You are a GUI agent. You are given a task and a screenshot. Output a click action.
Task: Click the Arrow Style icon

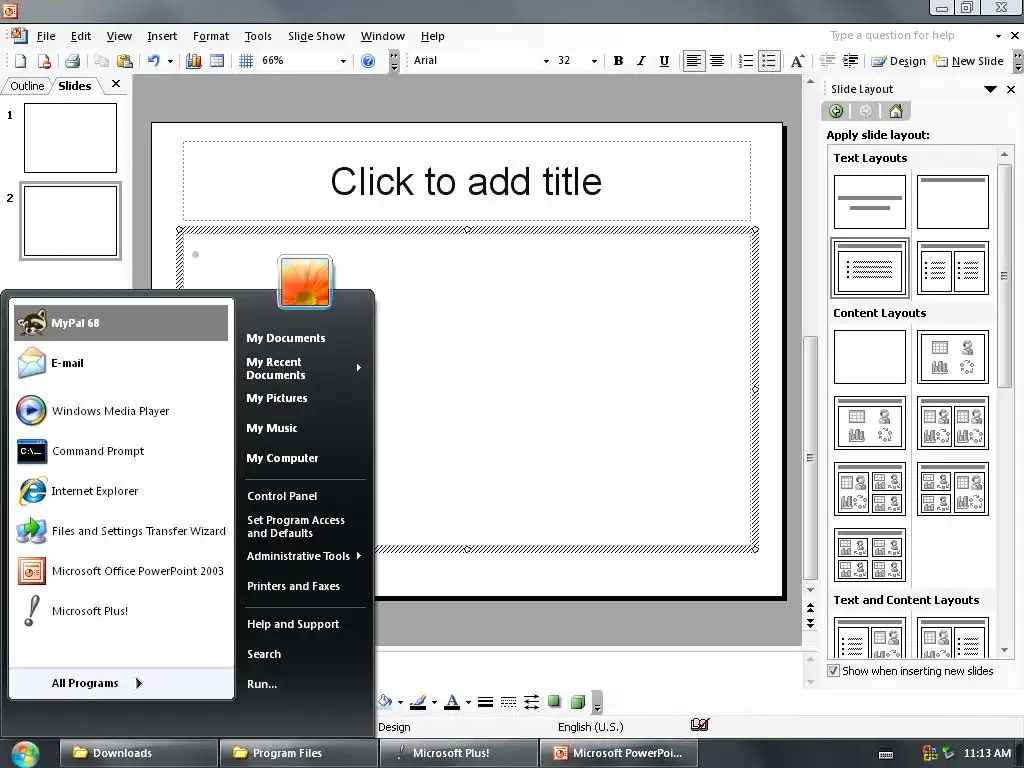532,702
